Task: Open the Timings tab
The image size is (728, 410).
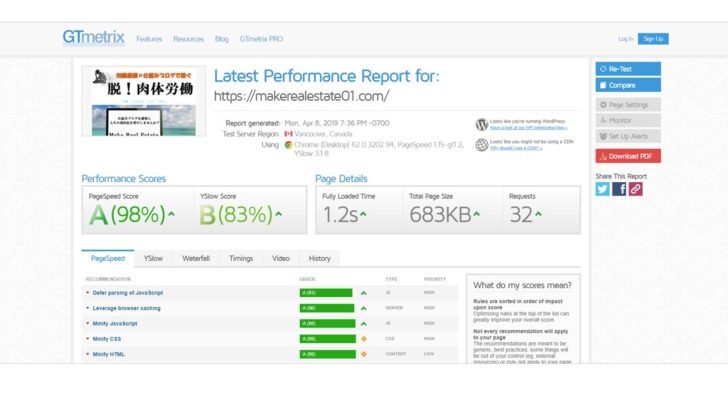Action: pyautogui.click(x=241, y=259)
